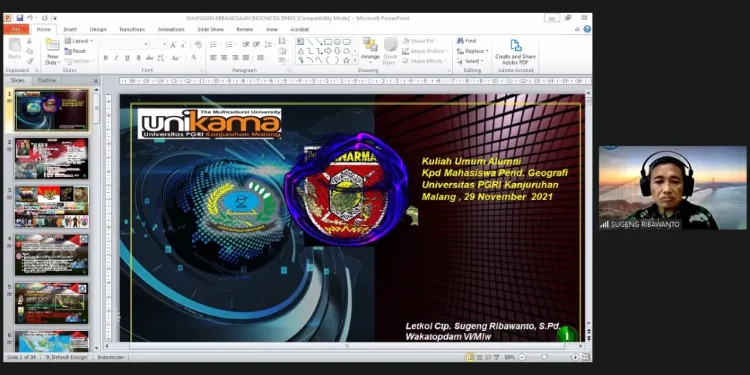Click the columns icon in Paragraph

tap(261, 57)
